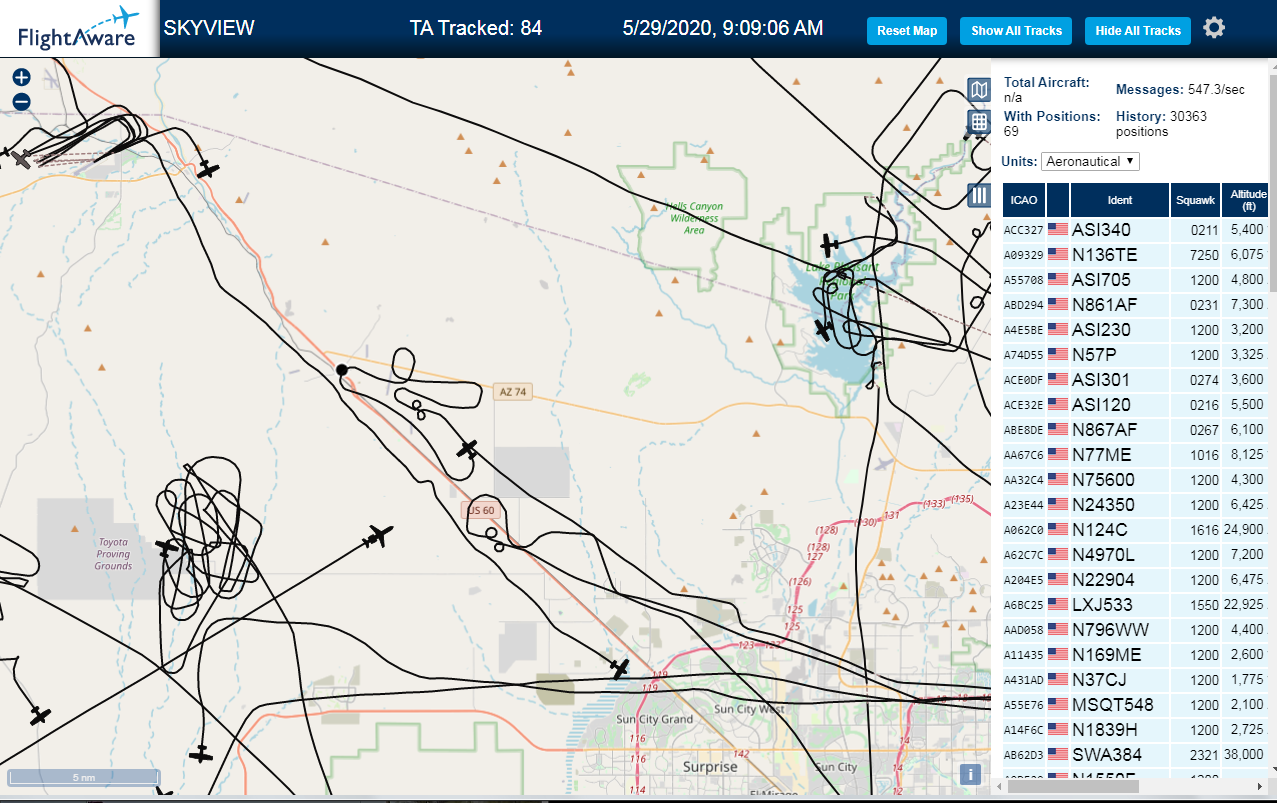Sort table by Ident column header
This screenshot has height=803, width=1277.
pos(1120,200)
